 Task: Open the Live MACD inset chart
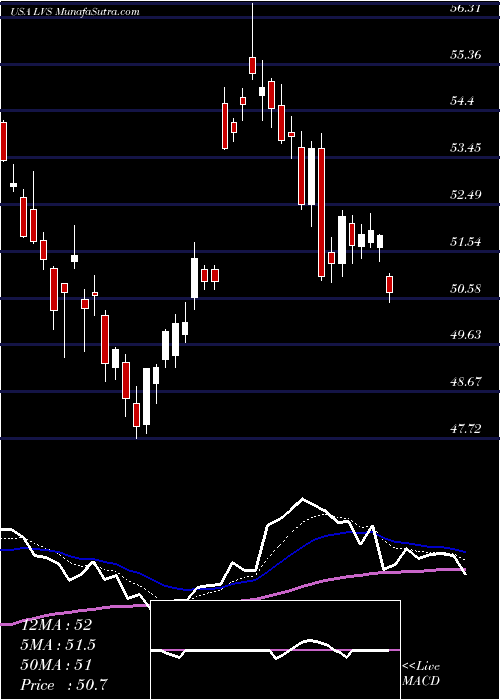(x=275, y=650)
